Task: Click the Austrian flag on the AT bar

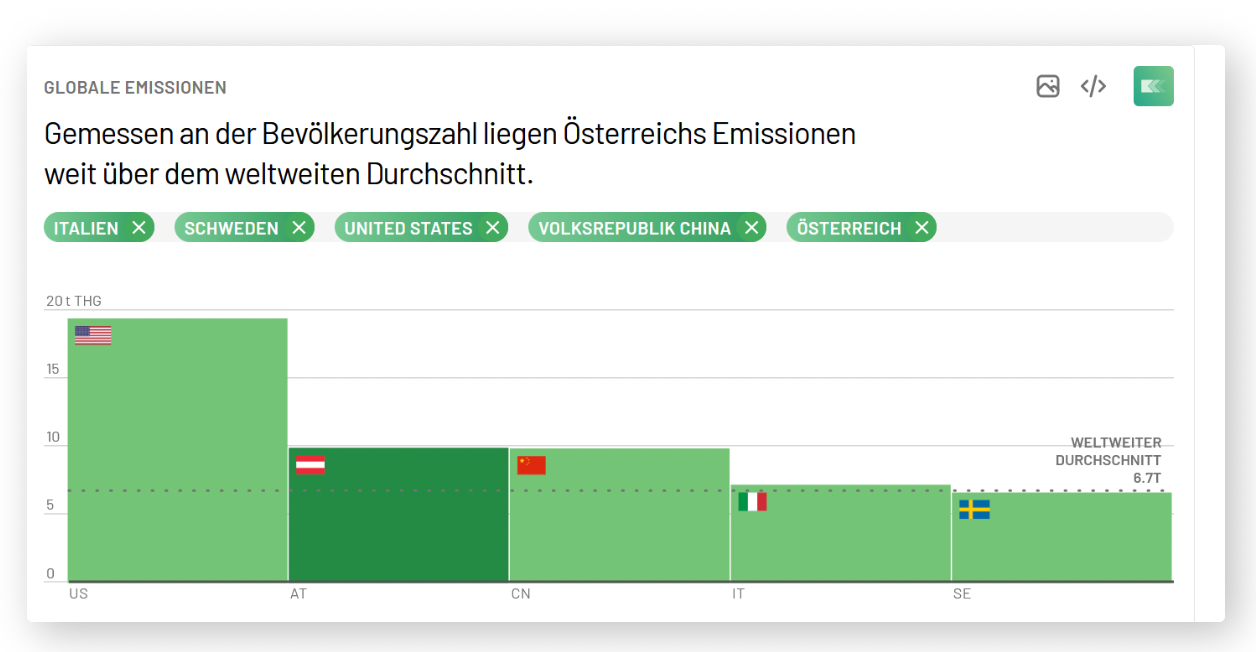Action: [311, 464]
